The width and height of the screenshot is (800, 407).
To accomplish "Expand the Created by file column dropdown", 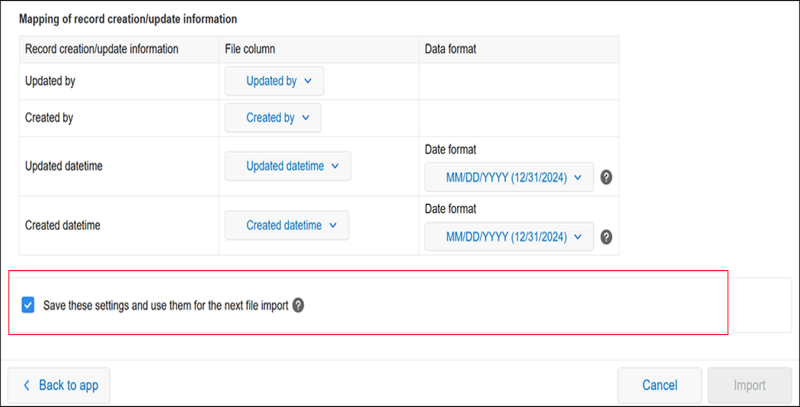I will [273, 117].
